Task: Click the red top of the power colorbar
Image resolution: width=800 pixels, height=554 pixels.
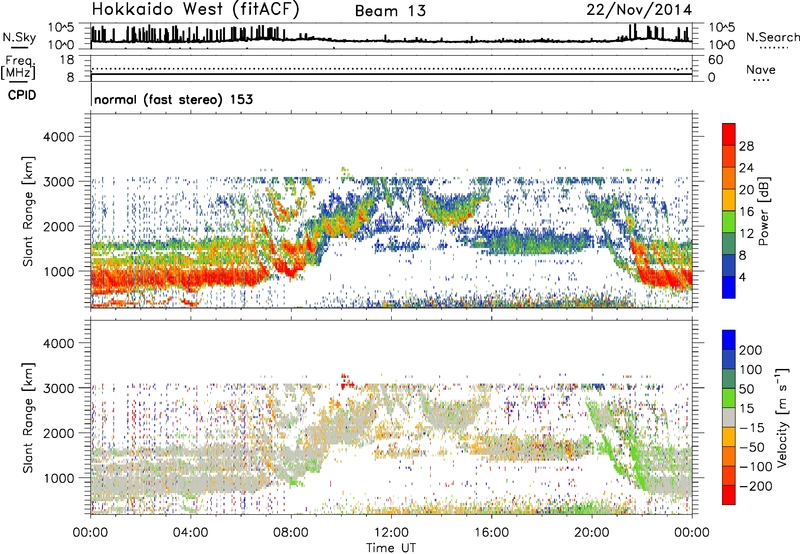Action: tap(729, 134)
